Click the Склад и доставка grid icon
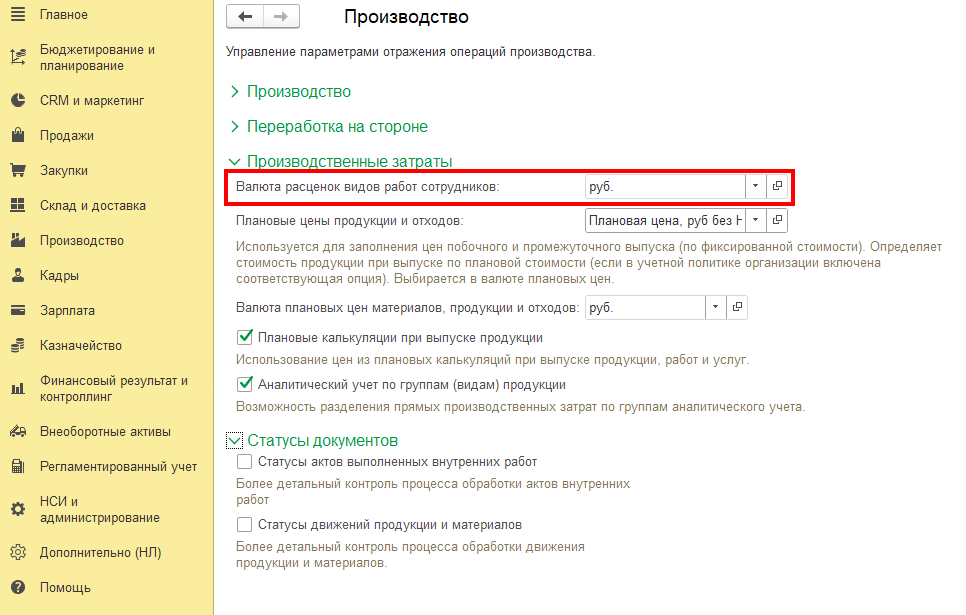The image size is (966, 615). tap(18, 205)
